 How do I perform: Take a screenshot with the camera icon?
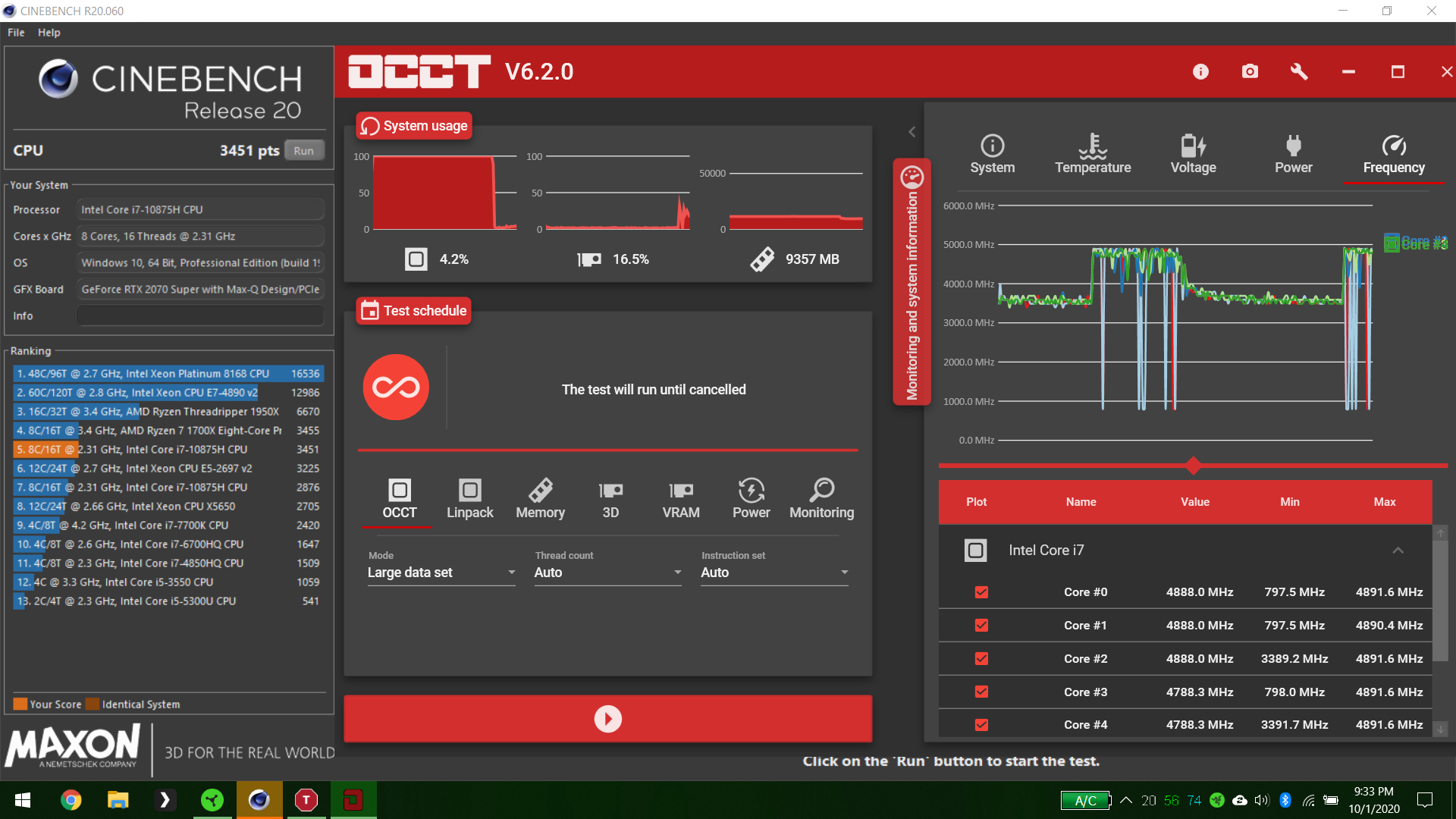1250,71
